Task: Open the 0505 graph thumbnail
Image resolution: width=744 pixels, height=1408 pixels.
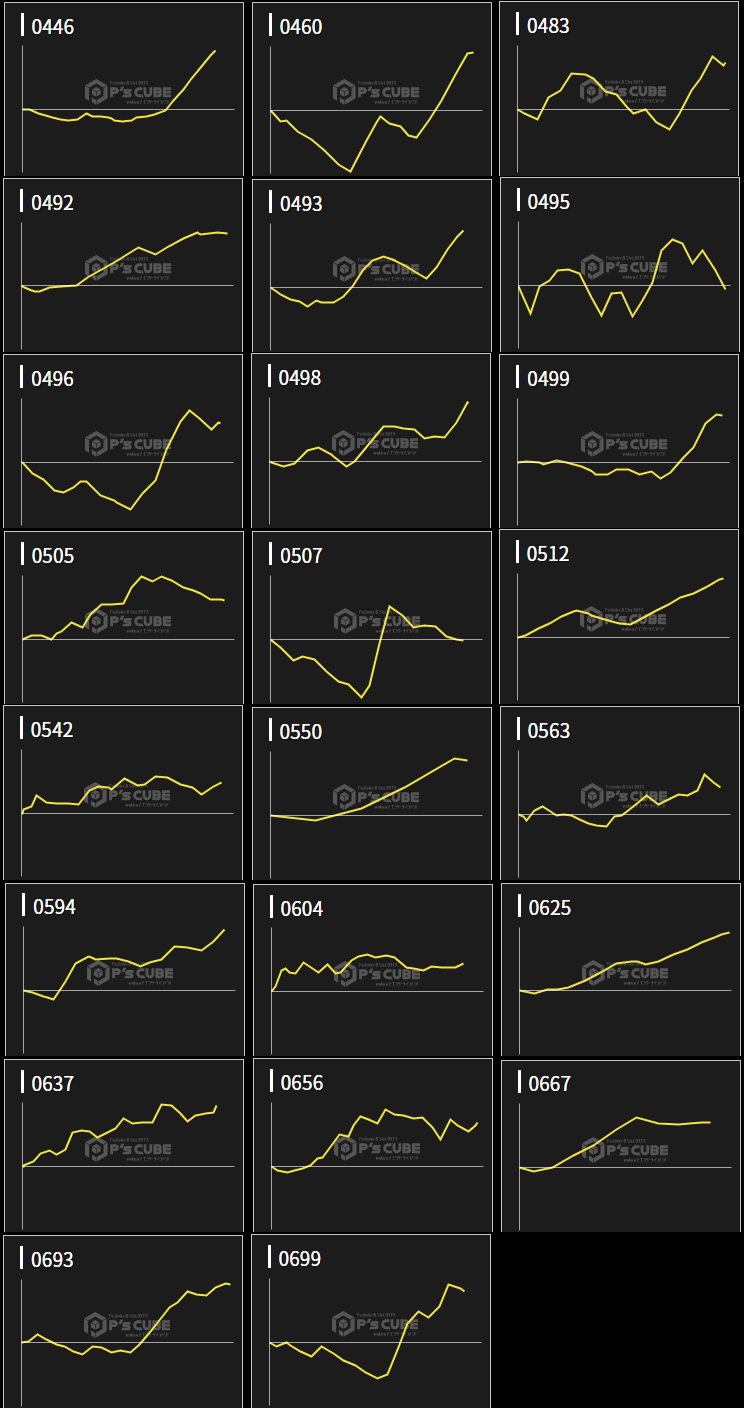Action: pyautogui.click(x=124, y=617)
